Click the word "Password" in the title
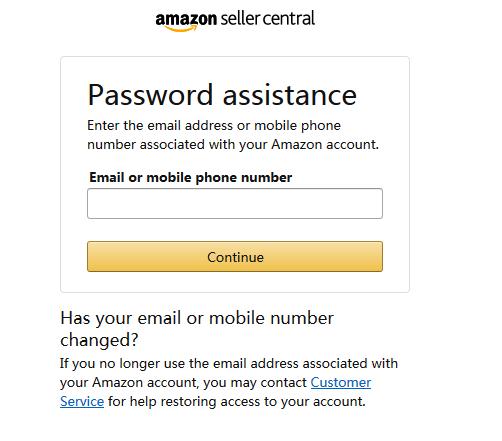This screenshot has width=502, height=441. click(150, 95)
